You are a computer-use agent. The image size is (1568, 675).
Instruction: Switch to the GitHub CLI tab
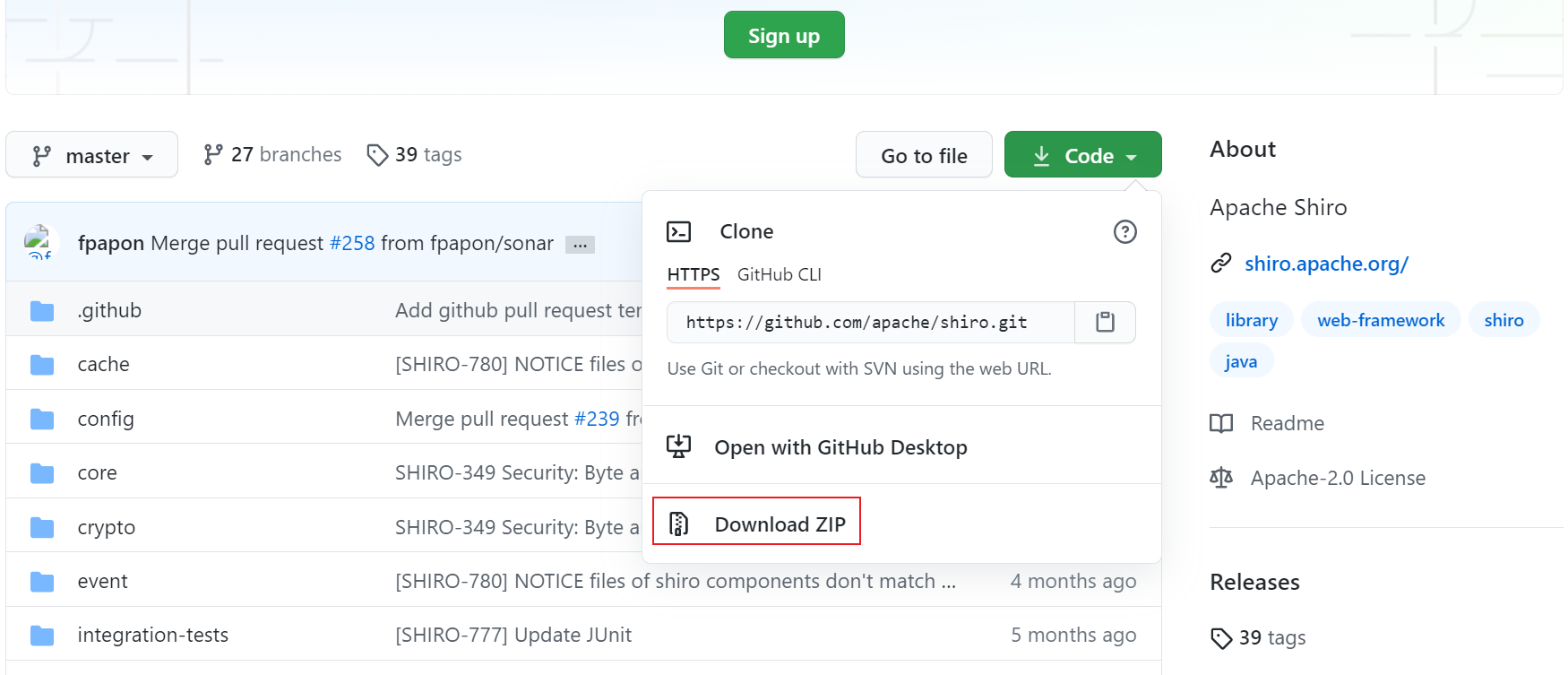[x=779, y=274]
